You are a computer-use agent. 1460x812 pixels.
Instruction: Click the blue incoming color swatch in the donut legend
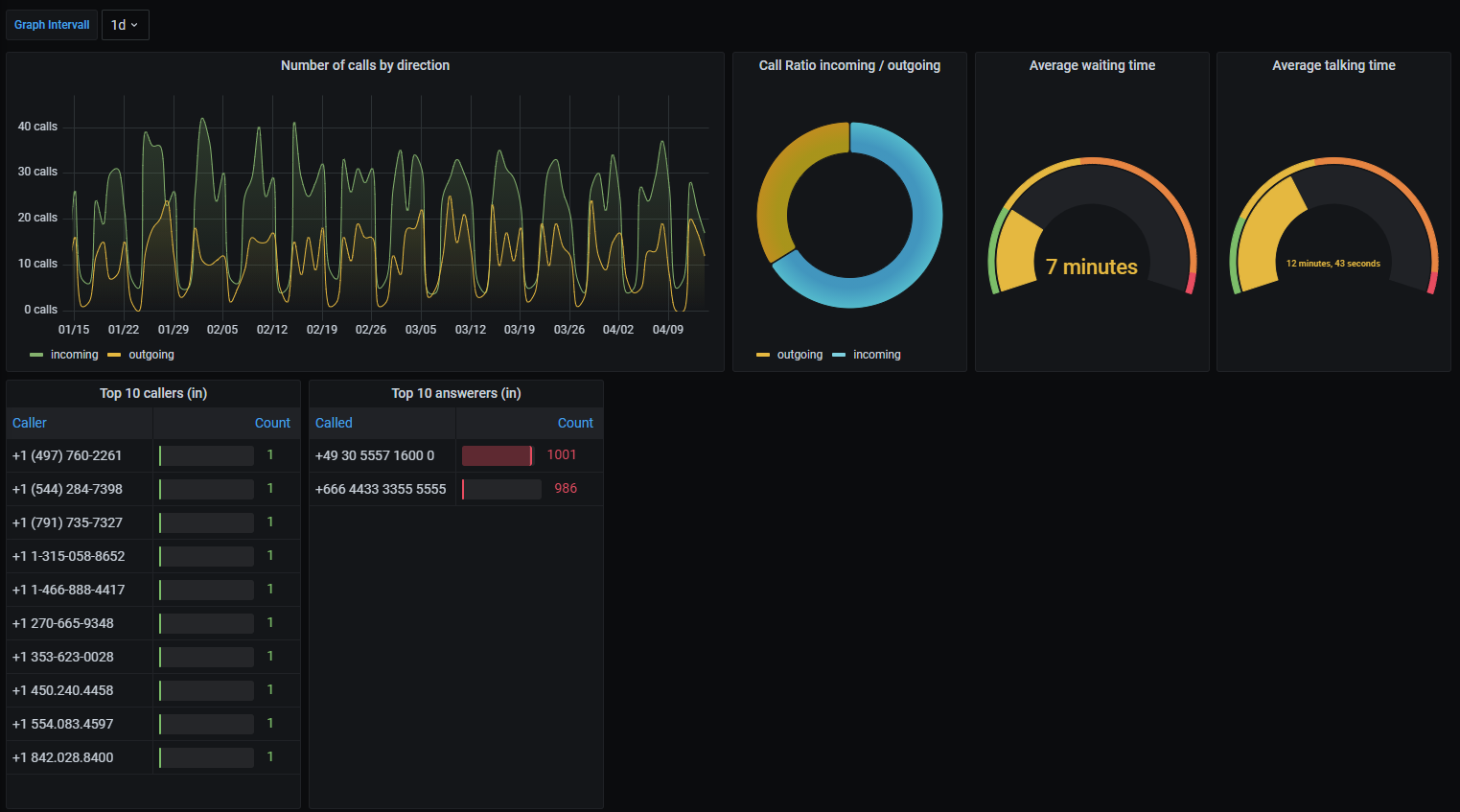pyautogui.click(x=839, y=355)
